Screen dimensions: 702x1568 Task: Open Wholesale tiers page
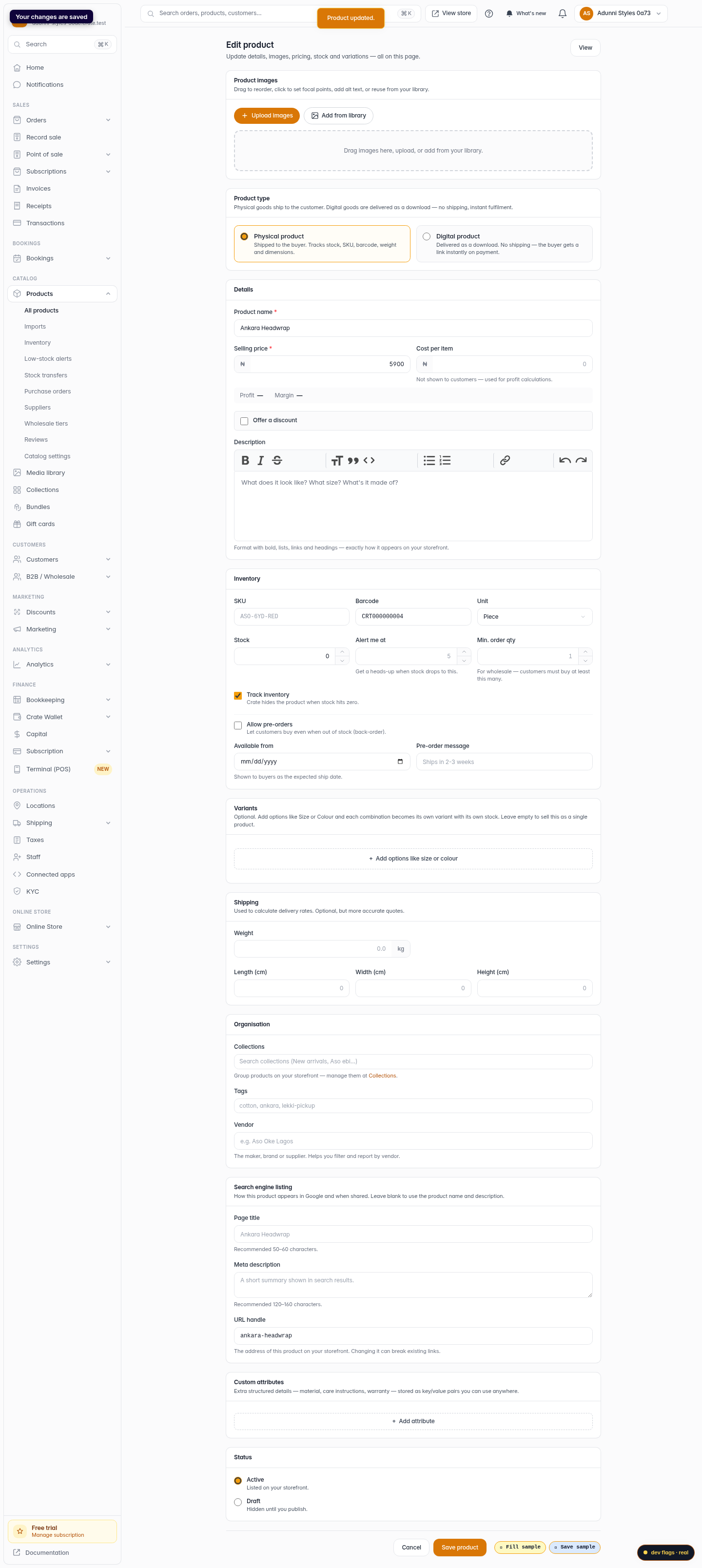[x=46, y=424]
